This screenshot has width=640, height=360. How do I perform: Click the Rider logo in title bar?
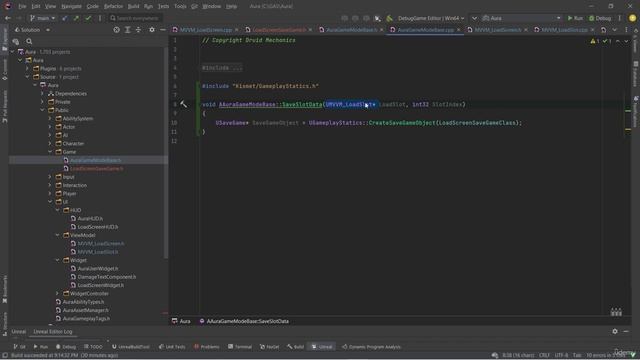tap(7, 6)
